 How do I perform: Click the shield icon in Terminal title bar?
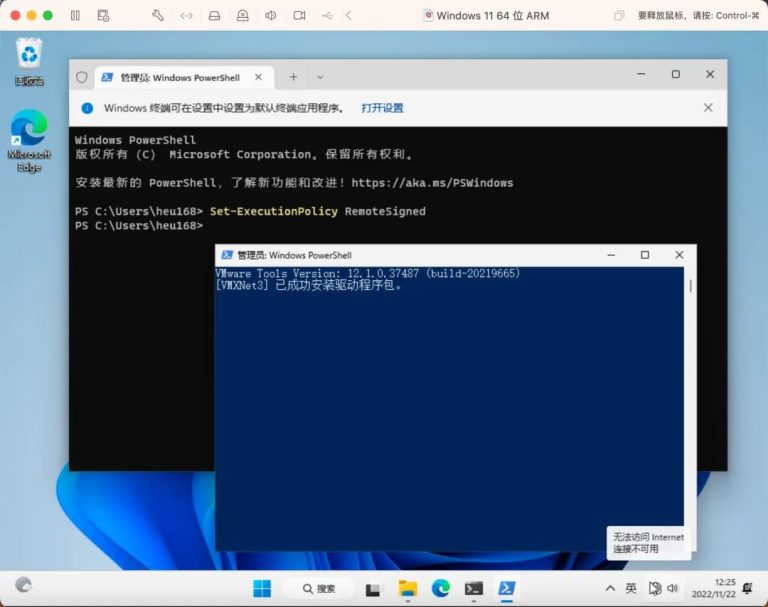coord(82,77)
